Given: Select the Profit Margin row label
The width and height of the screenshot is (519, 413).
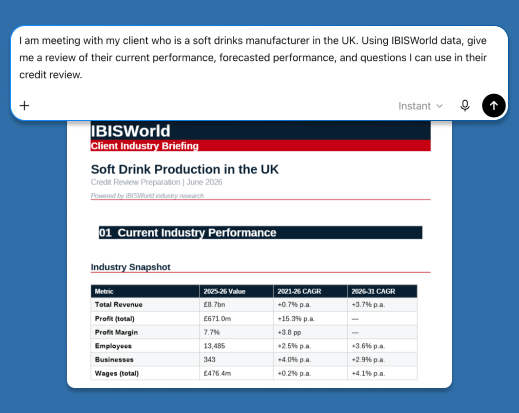Looking at the screenshot, I should click(x=116, y=332).
